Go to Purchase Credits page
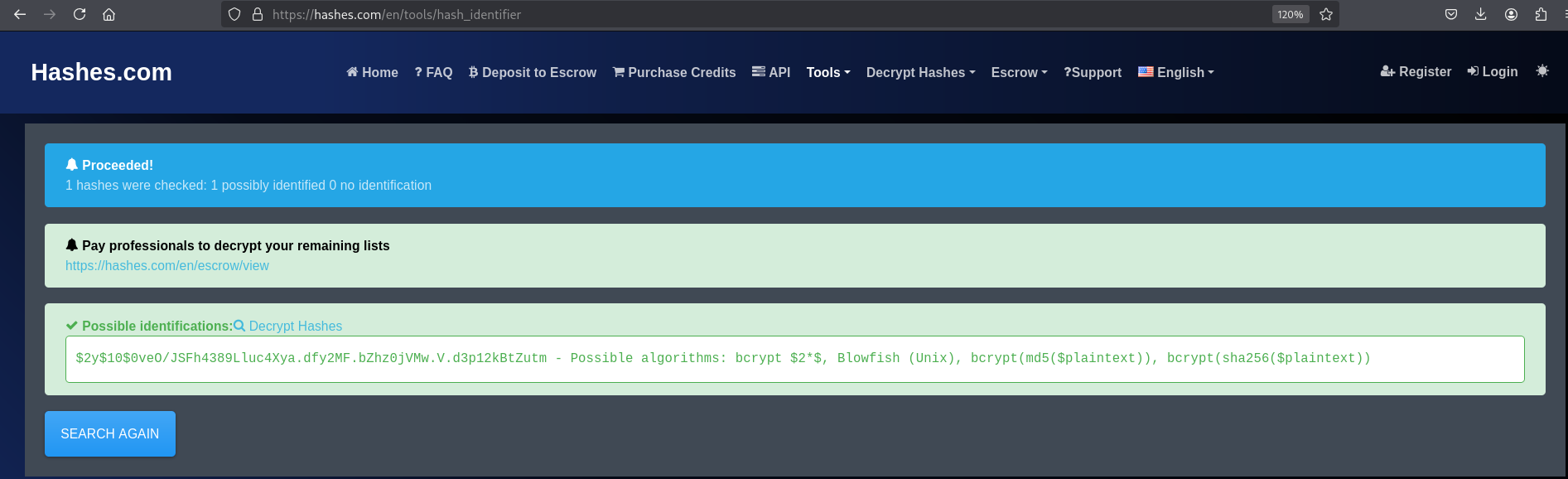 pos(674,72)
